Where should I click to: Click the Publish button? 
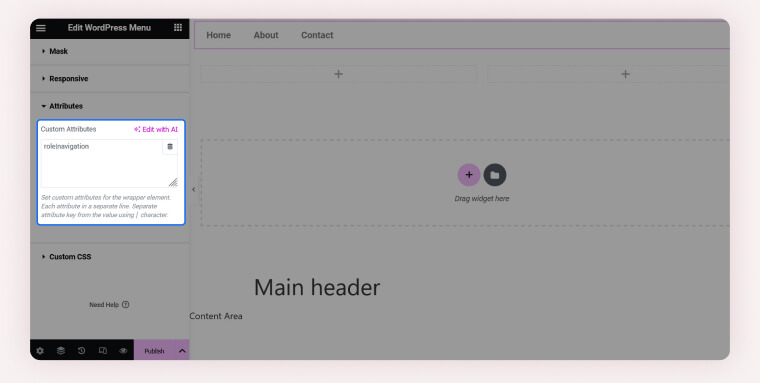[154, 351]
